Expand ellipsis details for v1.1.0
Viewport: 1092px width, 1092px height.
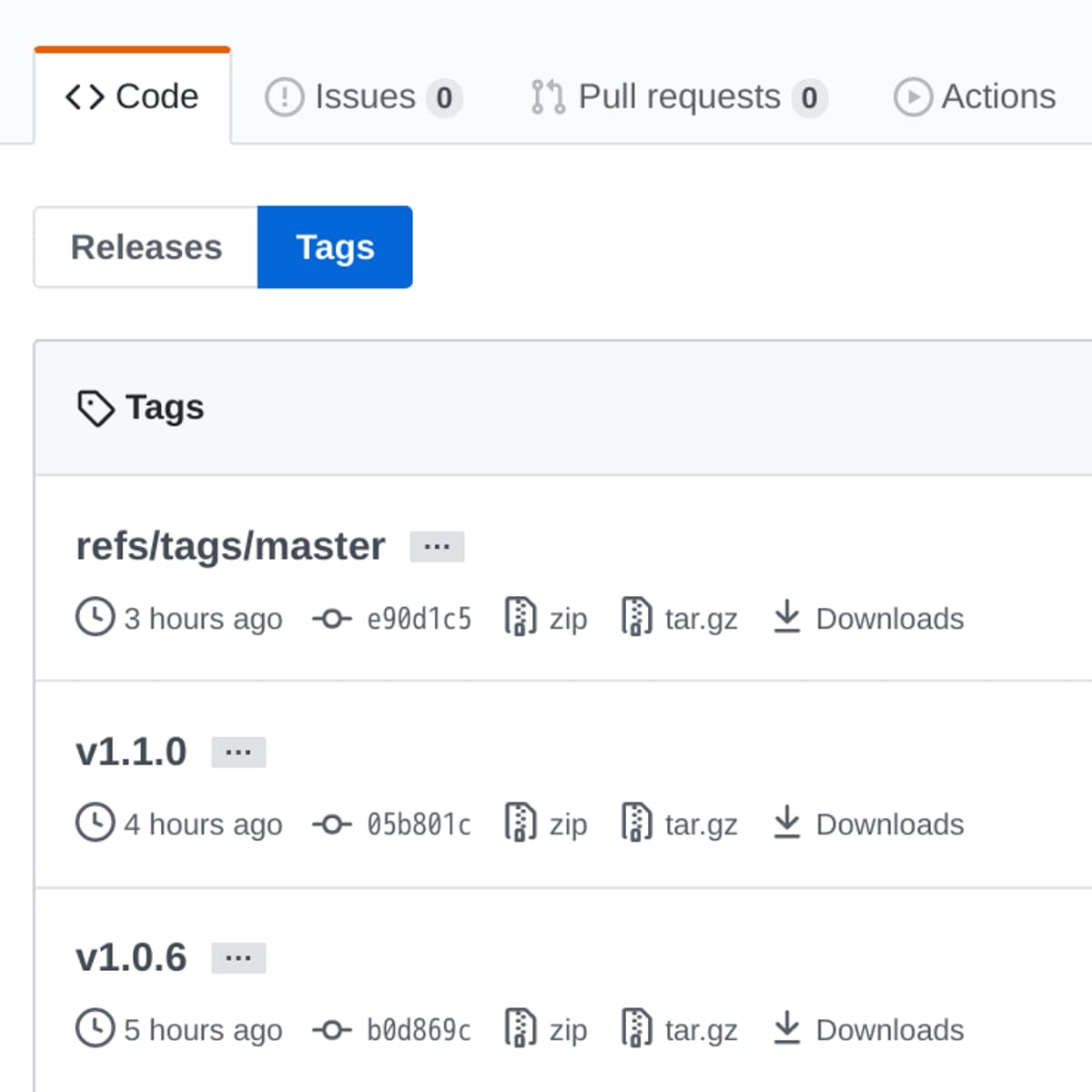point(238,753)
